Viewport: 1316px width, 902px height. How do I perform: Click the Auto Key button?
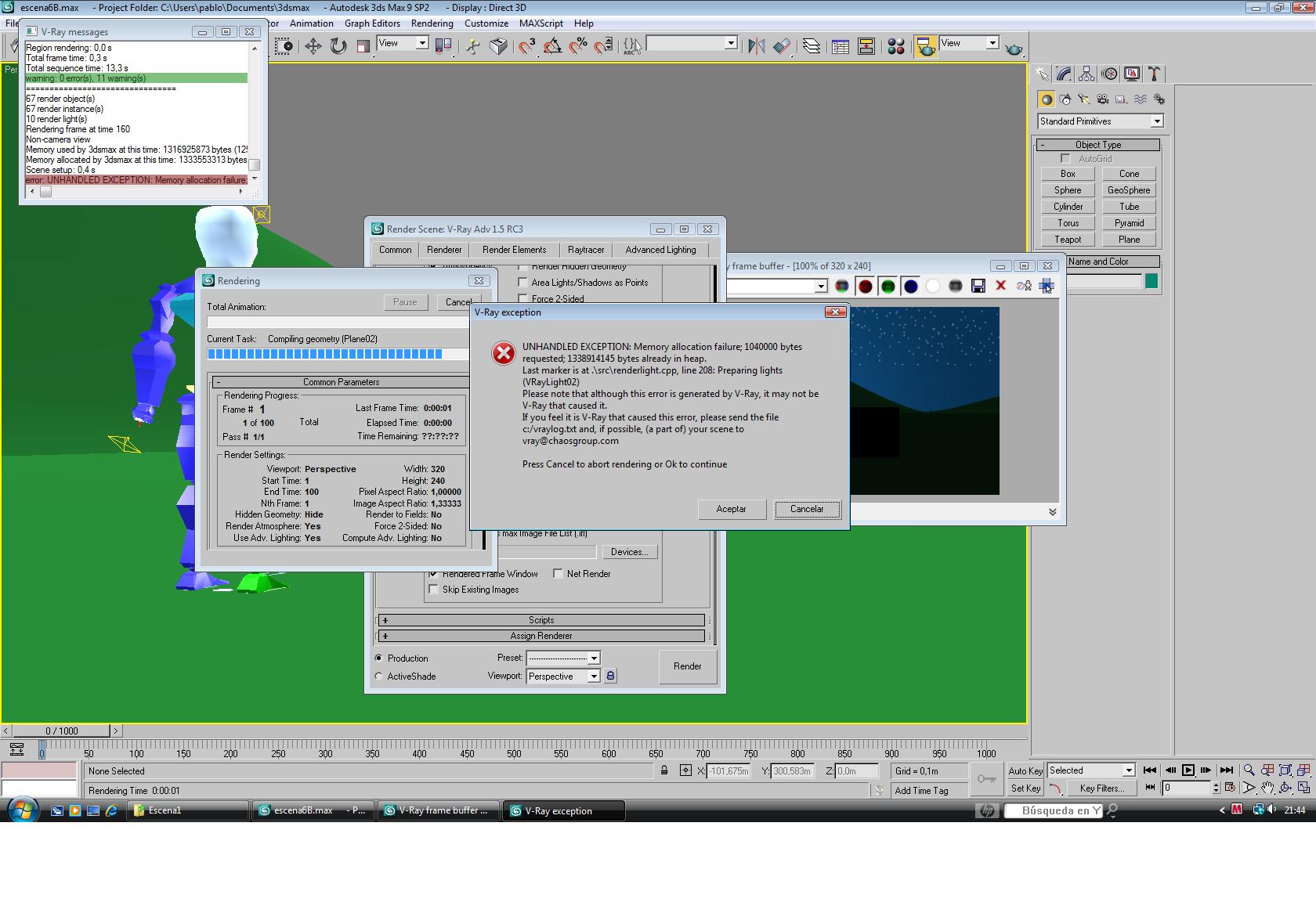point(1025,770)
